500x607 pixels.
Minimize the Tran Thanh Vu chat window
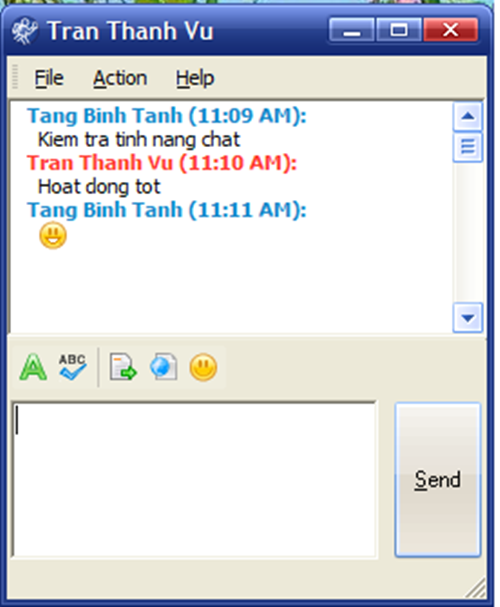(351, 30)
